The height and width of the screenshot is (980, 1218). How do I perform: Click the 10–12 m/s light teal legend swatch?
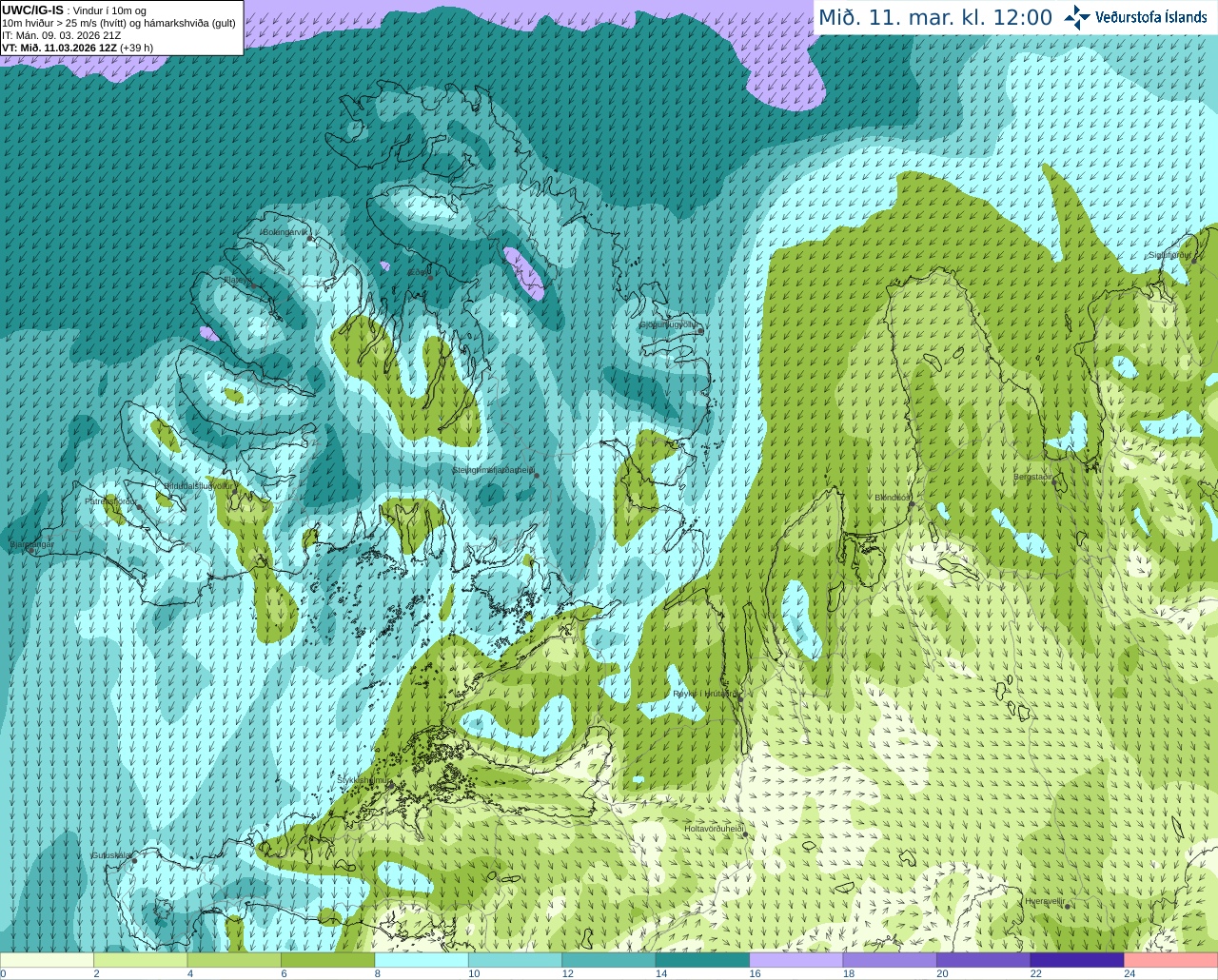[x=516, y=960]
